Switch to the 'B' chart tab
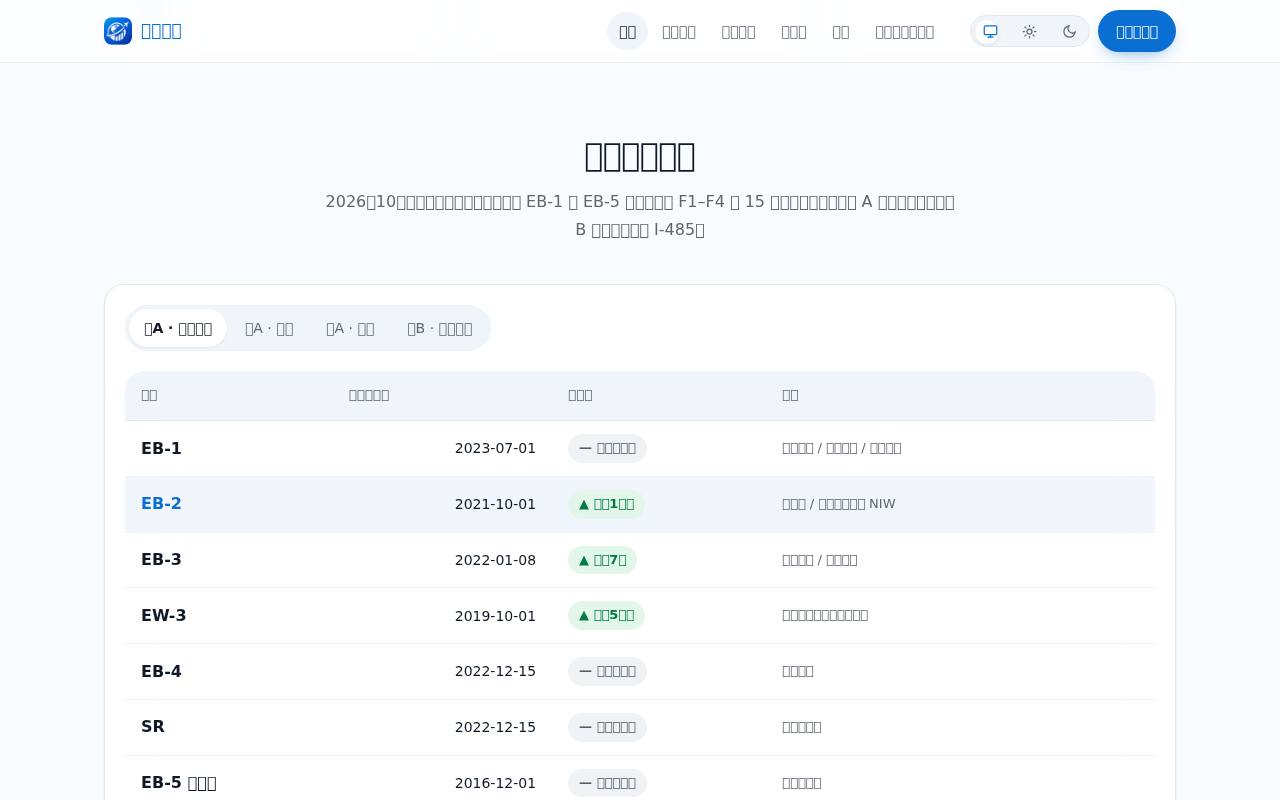The height and width of the screenshot is (800, 1280). (439, 328)
